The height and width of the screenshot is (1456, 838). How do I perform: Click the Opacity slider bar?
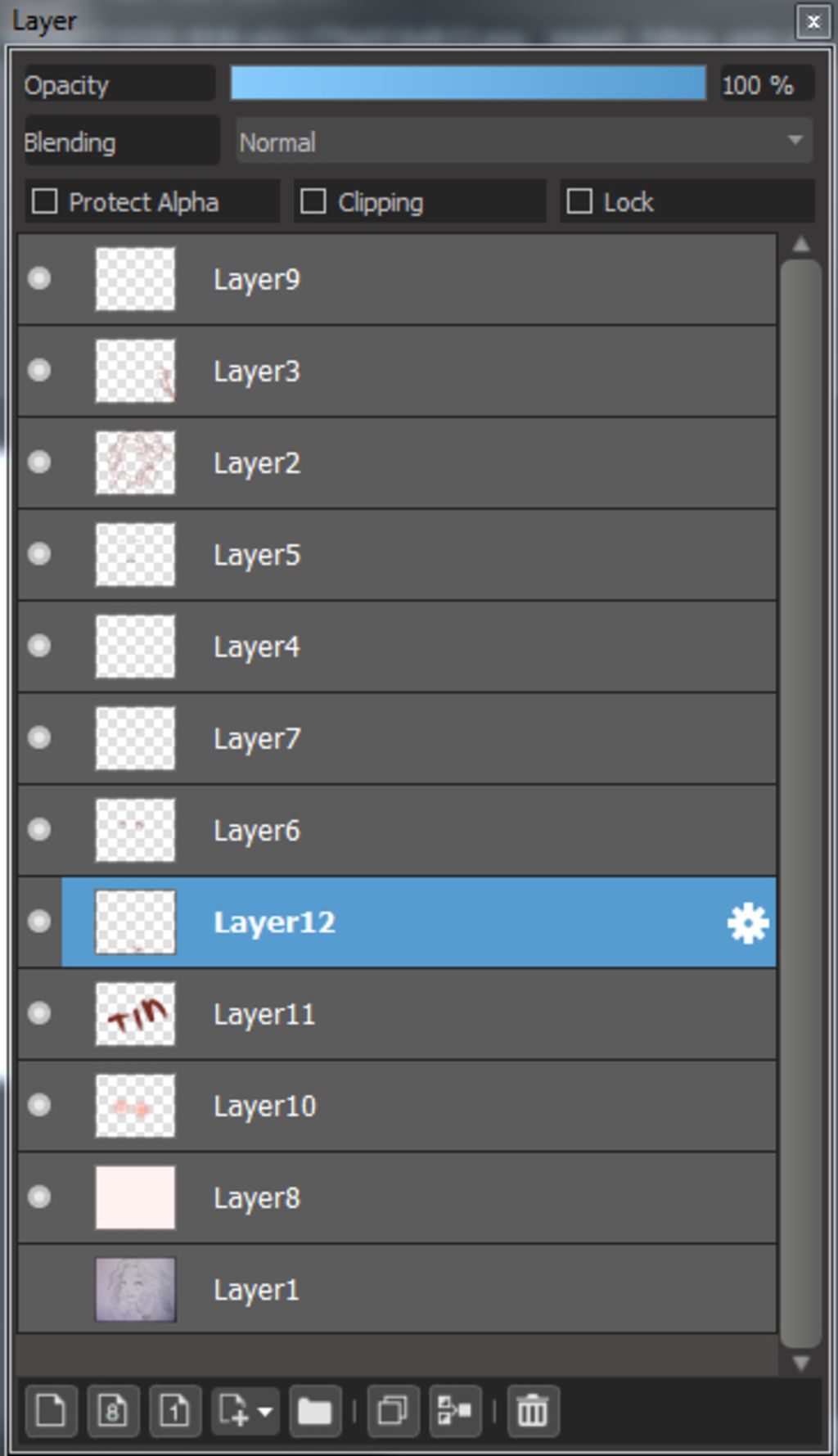(x=468, y=84)
